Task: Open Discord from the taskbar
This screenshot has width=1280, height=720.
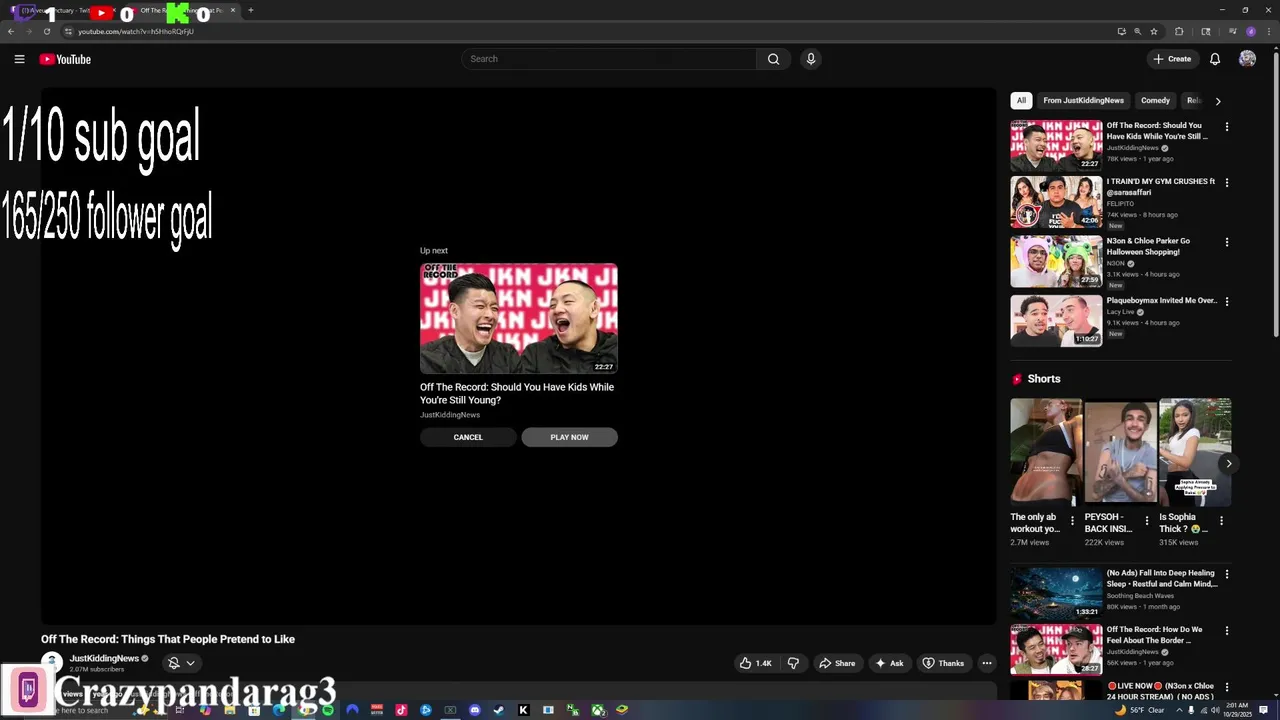Action: click(474, 710)
